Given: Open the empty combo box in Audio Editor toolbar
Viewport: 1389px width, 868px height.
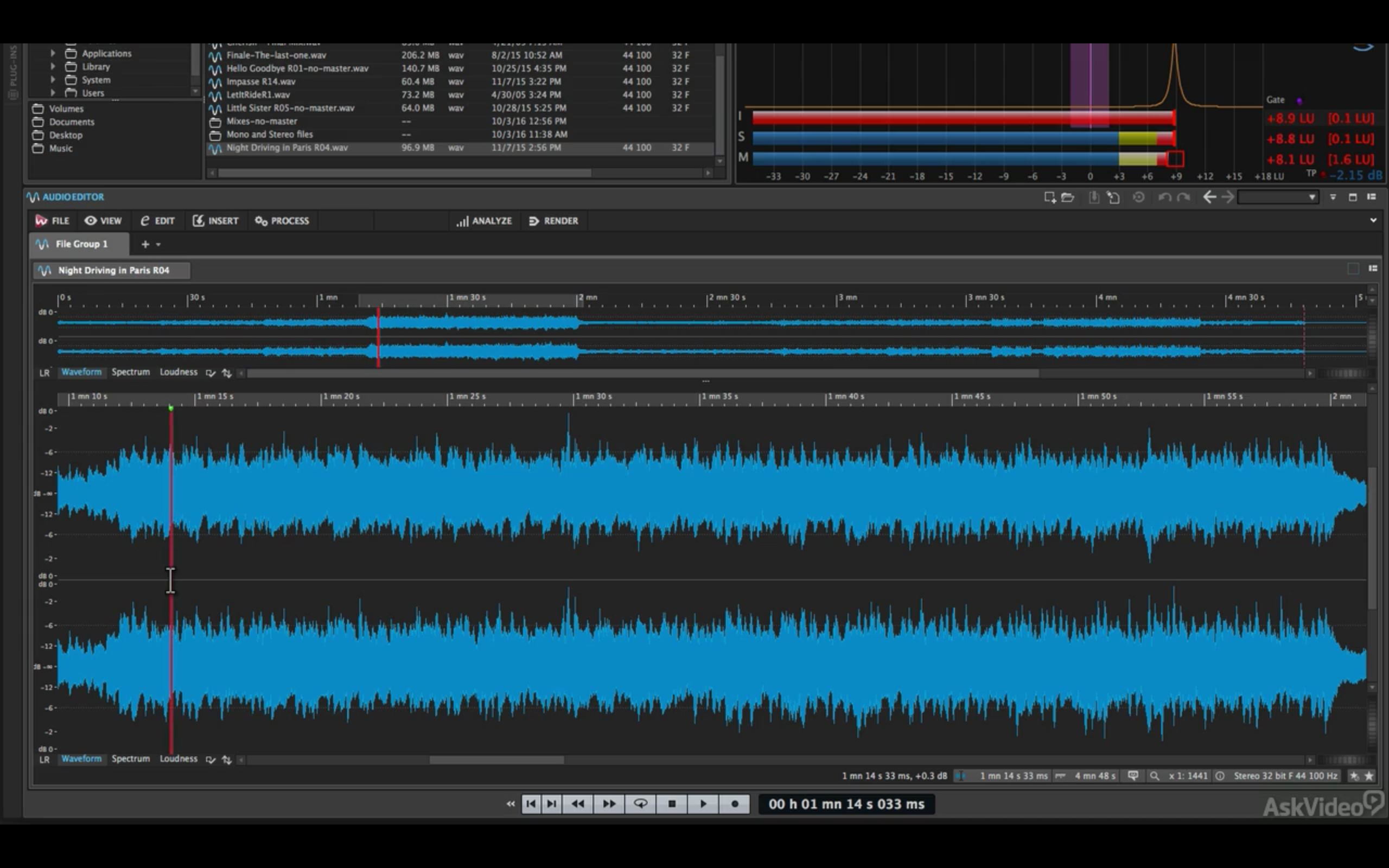Looking at the screenshot, I should point(1277,197).
